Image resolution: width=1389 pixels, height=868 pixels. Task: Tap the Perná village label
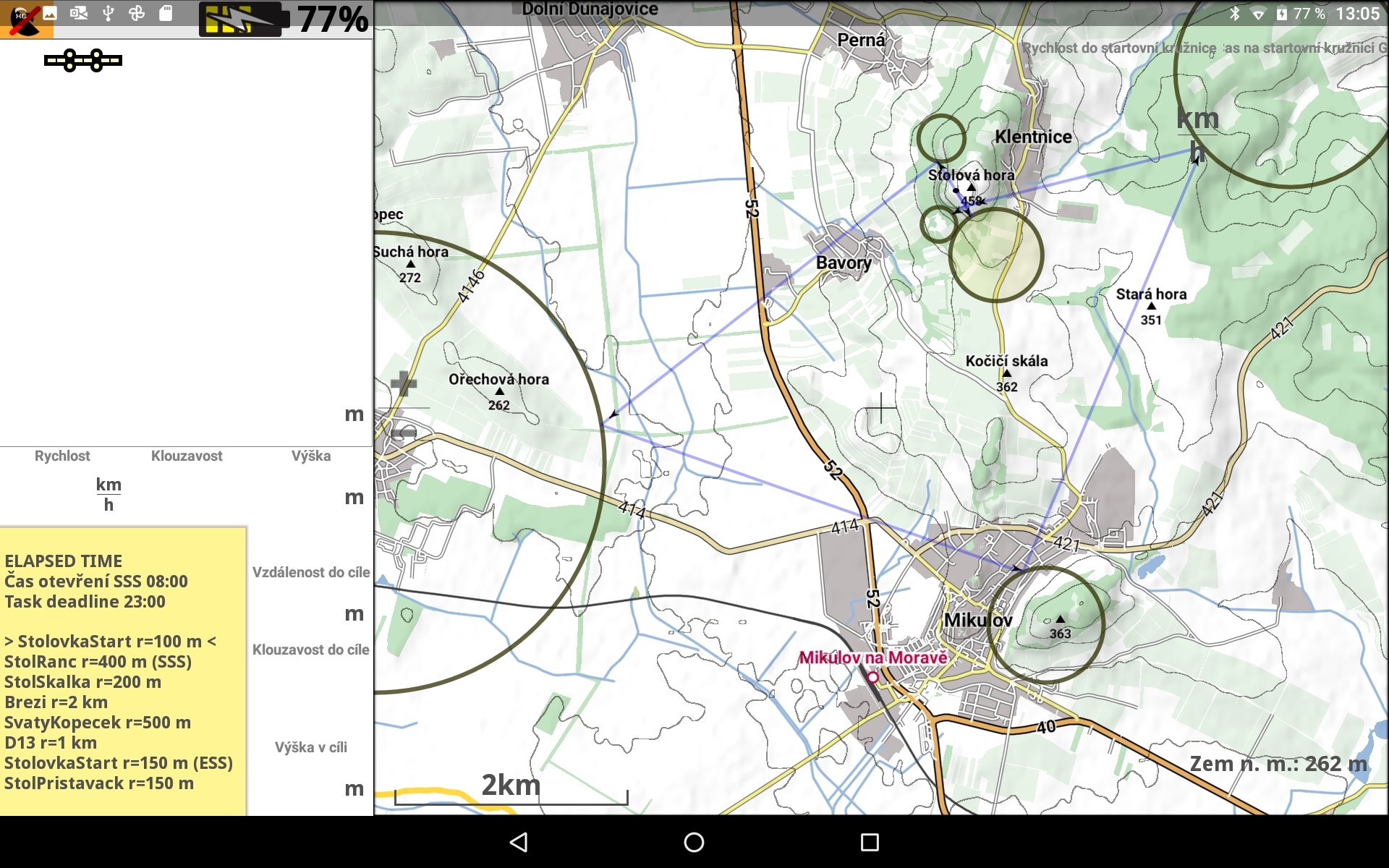(x=861, y=40)
